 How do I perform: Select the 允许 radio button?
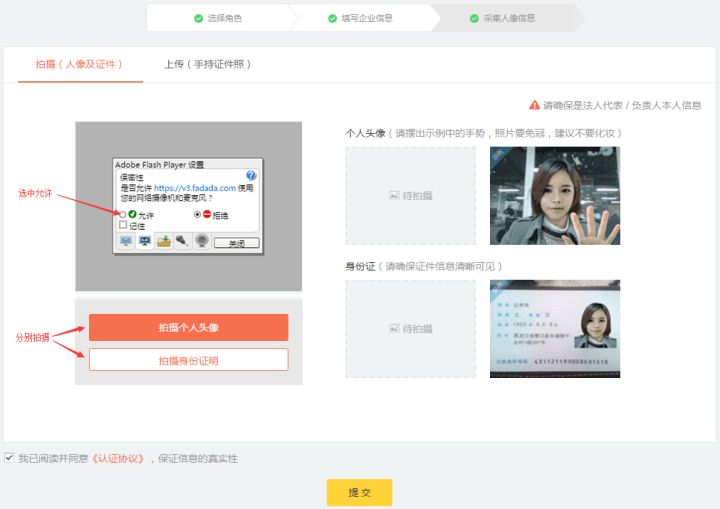(123, 215)
